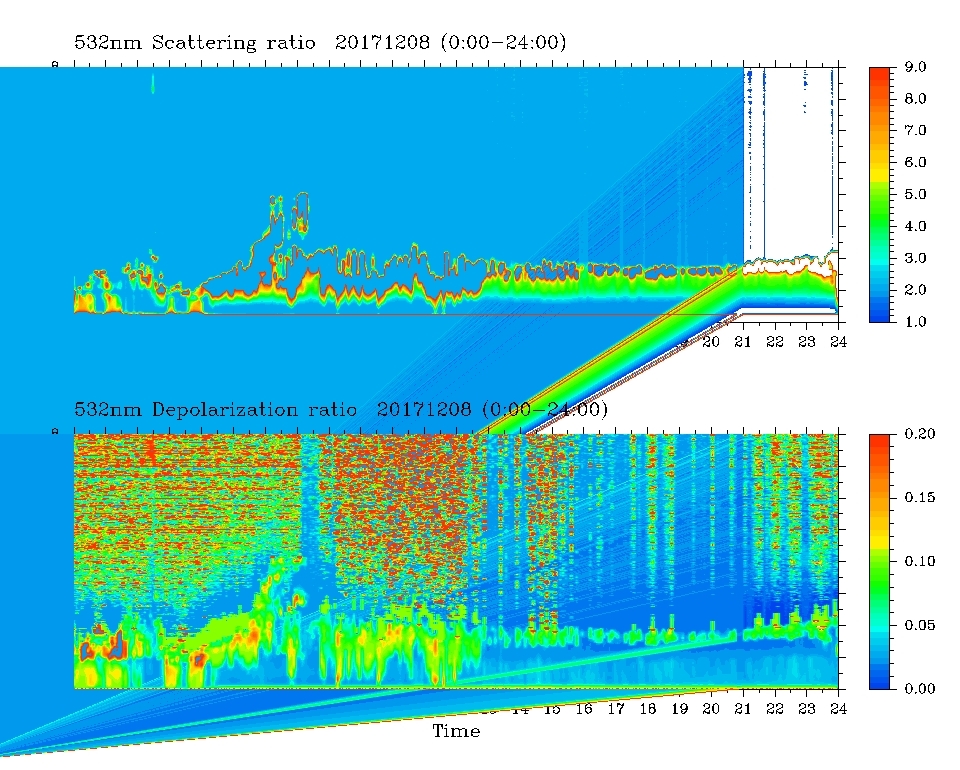Click the 4.0 colorbar label

(915, 226)
